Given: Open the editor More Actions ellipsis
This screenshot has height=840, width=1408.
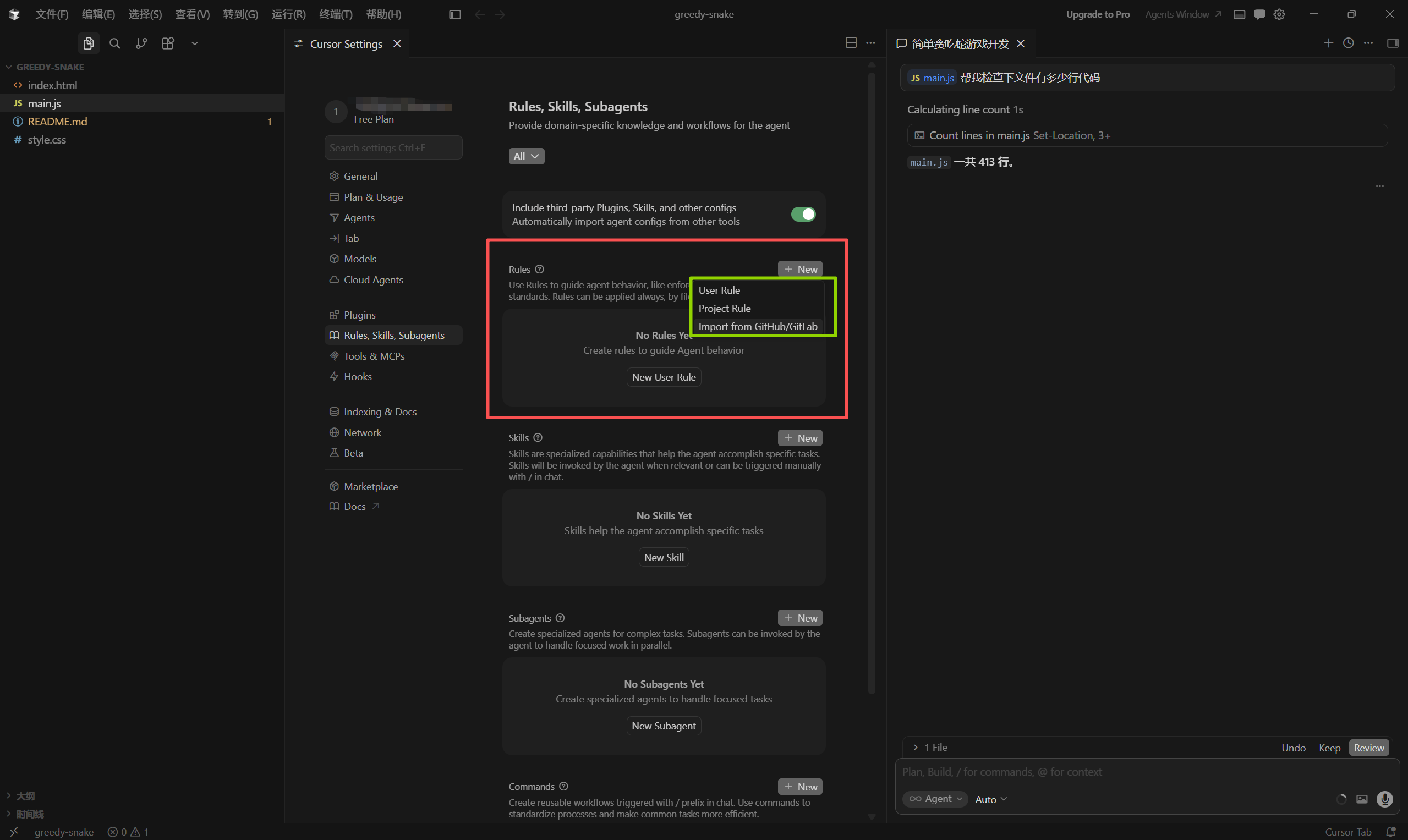Looking at the screenshot, I should [871, 43].
